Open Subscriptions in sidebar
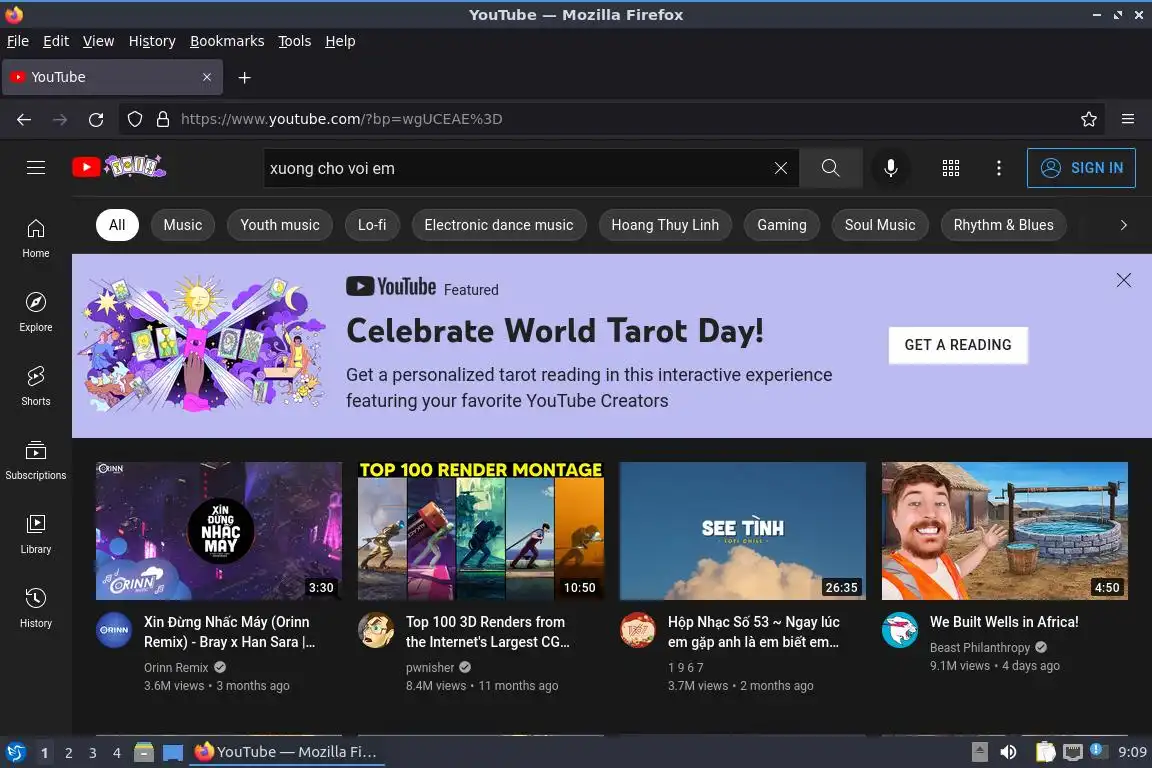 [35, 460]
